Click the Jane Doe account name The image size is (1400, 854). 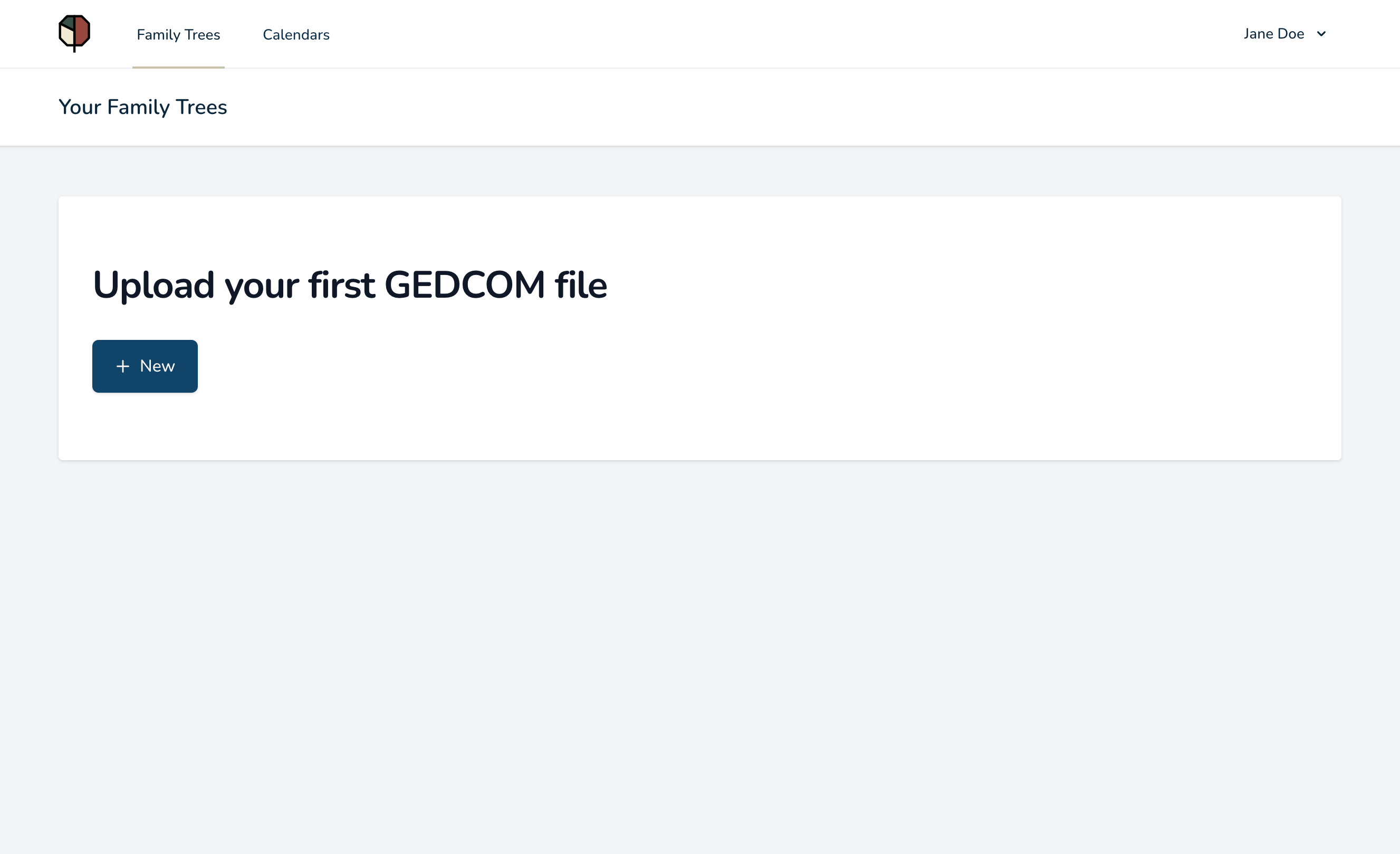[x=1274, y=34]
